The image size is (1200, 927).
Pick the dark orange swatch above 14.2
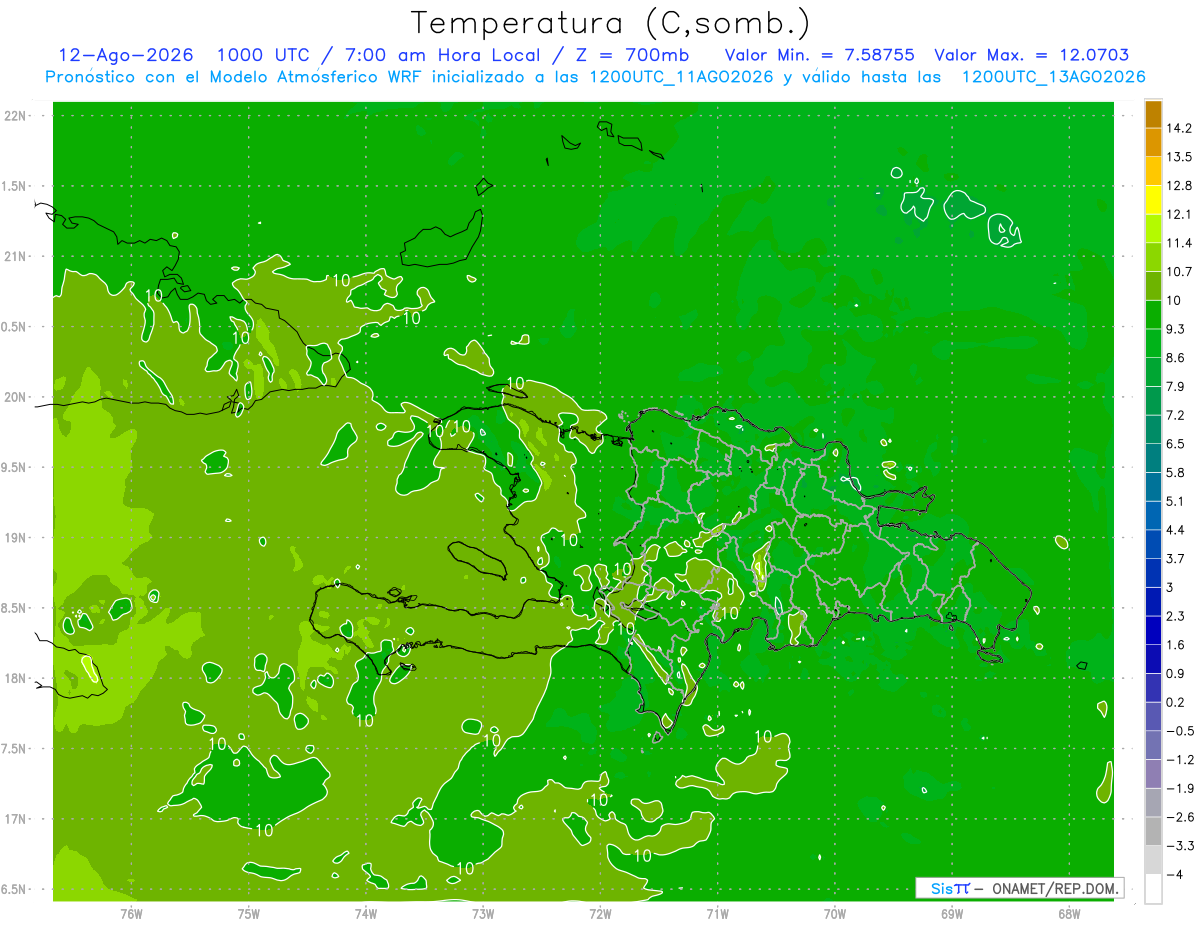click(1152, 114)
